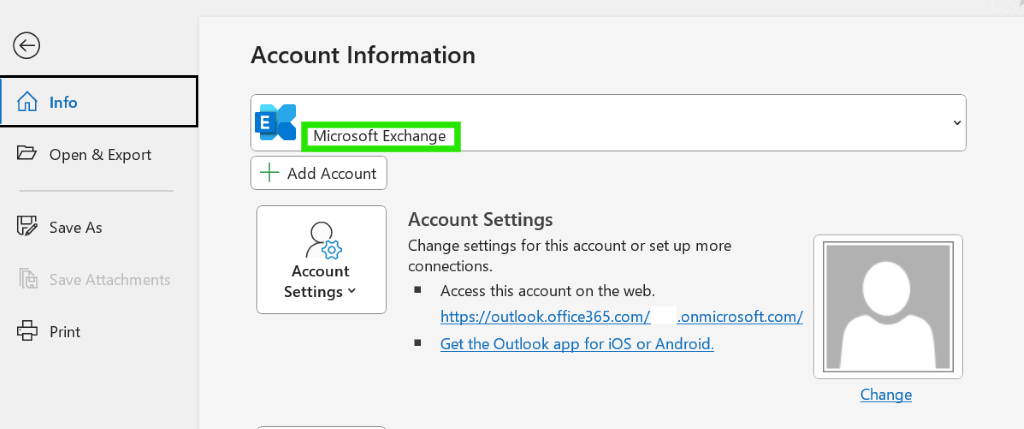Open the Info tab

click(99, 101)
